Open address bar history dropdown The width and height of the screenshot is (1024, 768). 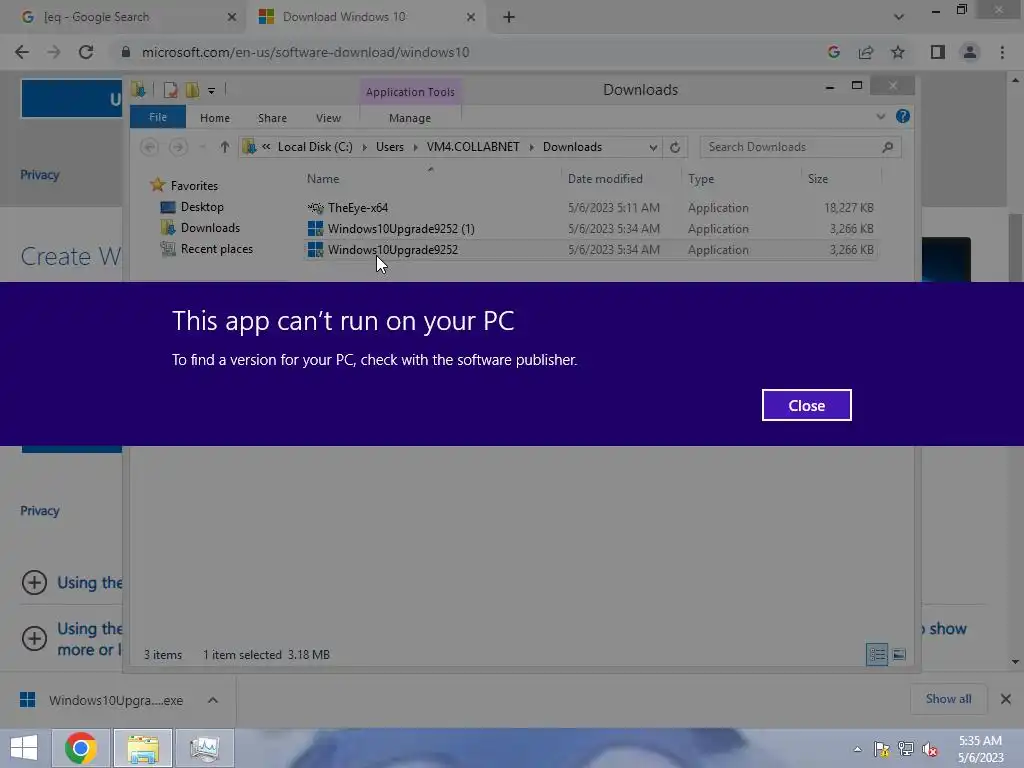(x=652, y=147)
